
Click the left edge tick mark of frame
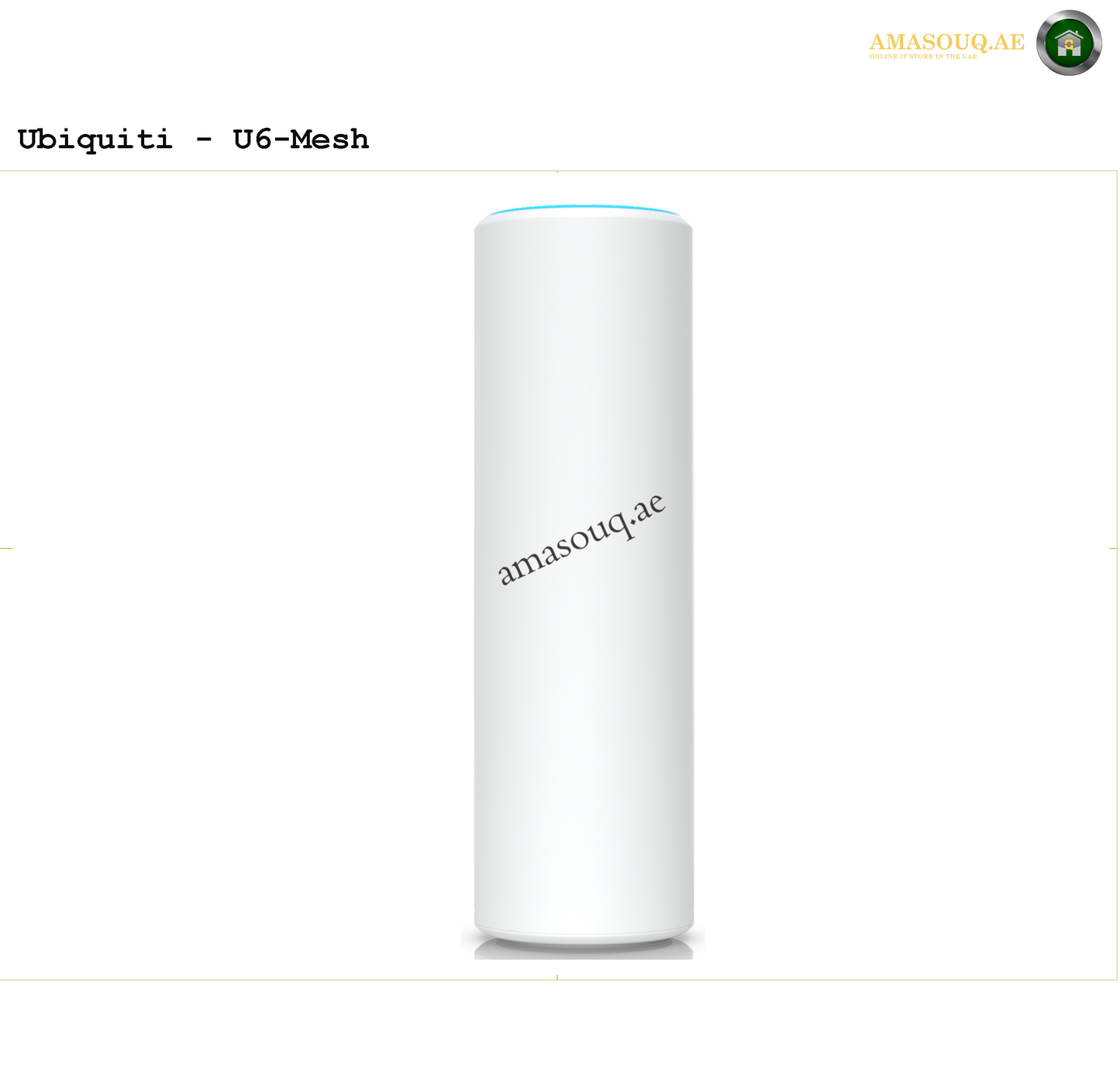point(6,548)
